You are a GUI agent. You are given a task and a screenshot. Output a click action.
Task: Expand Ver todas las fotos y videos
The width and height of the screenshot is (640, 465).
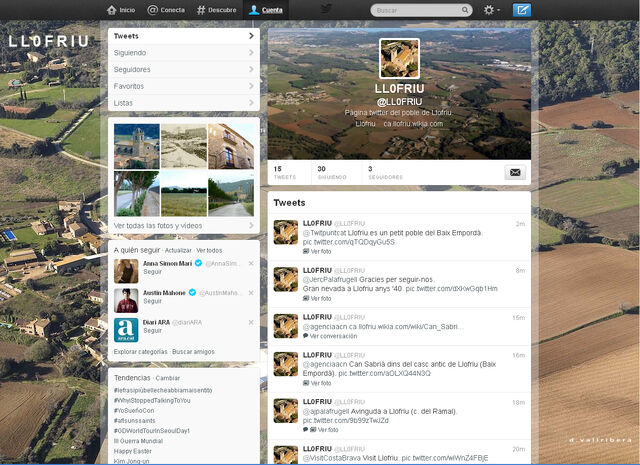[x=184, y=225]
